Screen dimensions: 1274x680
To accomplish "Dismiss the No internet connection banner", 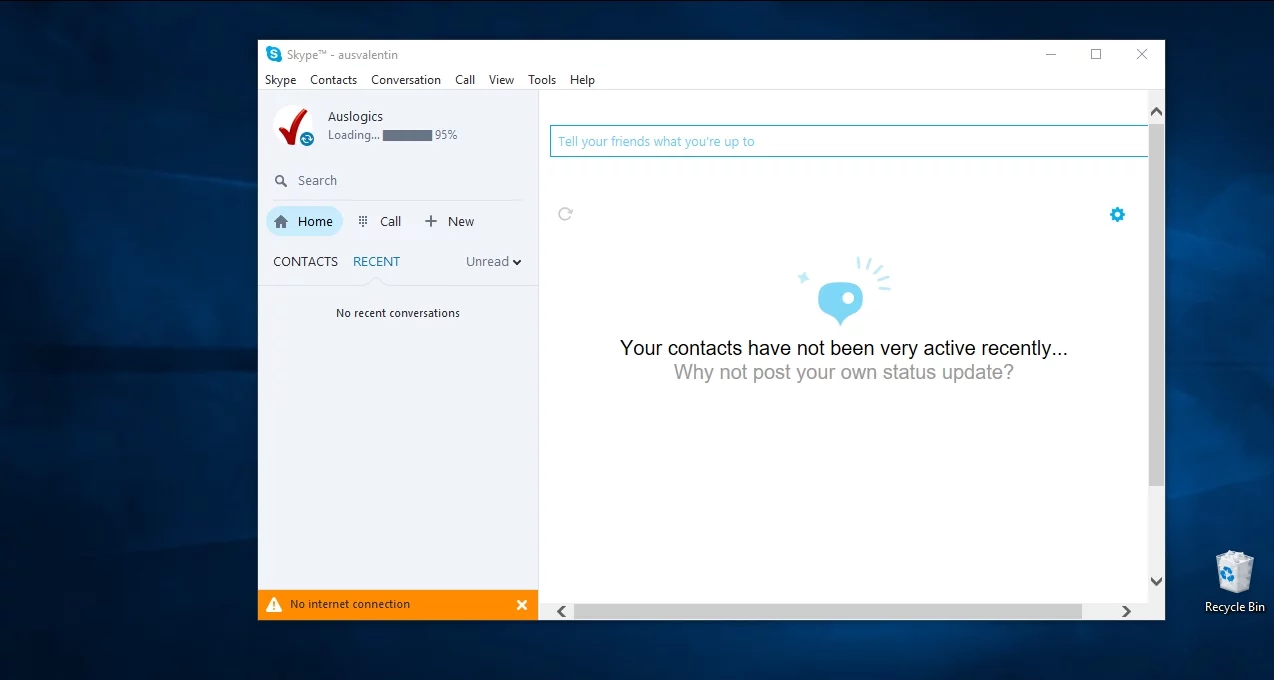I will coord(521,605).
